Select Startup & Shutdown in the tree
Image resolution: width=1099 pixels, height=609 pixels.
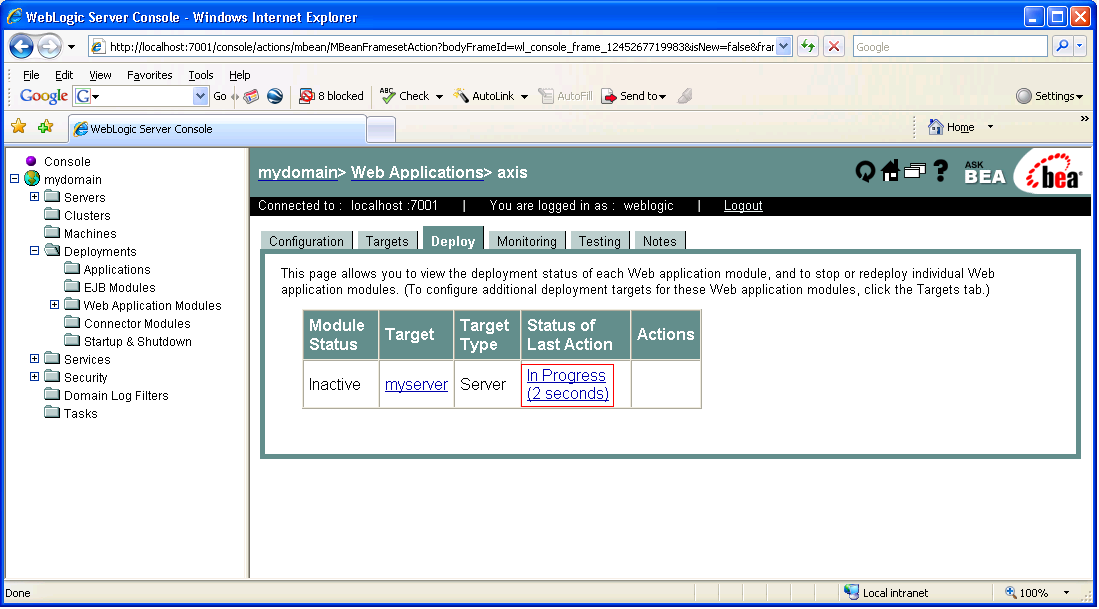pyautogui.click(x=137, y=341)
